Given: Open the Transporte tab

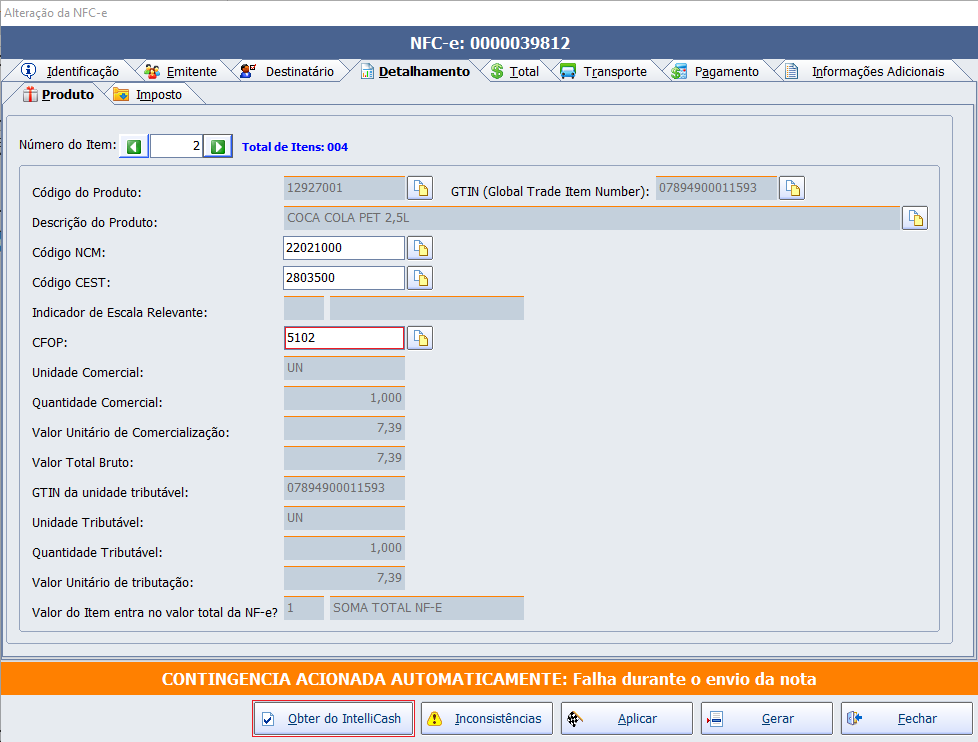Looking at the screenshot, I should [x=604, y=71].
